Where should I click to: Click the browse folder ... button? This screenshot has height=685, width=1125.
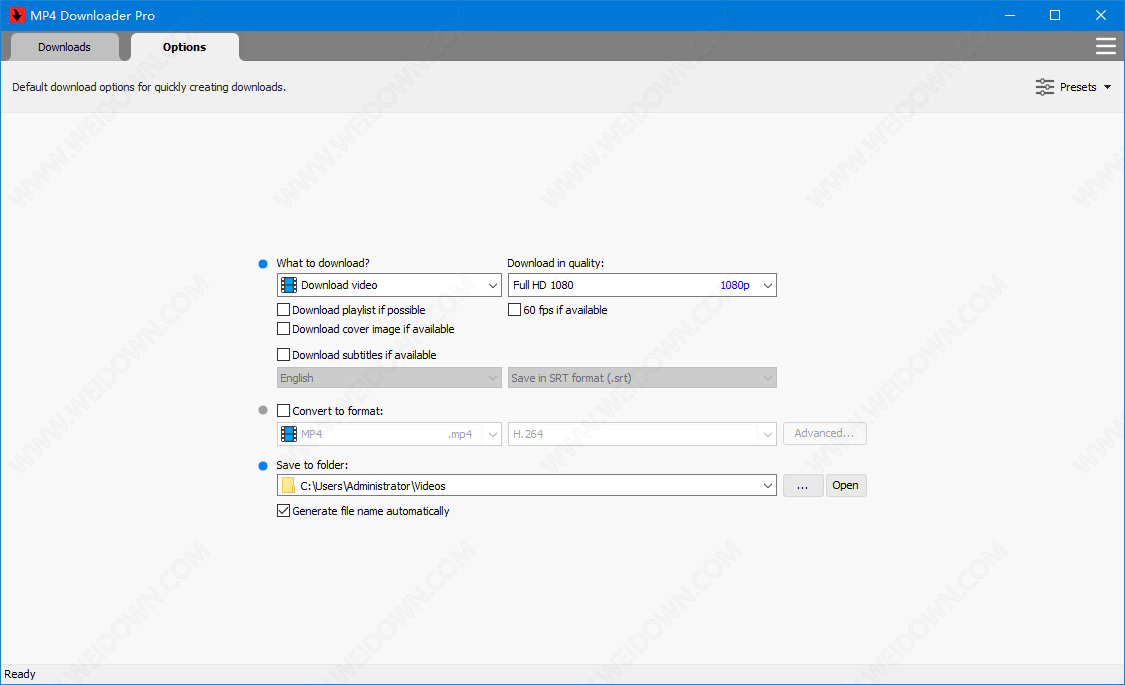(802, 486)
